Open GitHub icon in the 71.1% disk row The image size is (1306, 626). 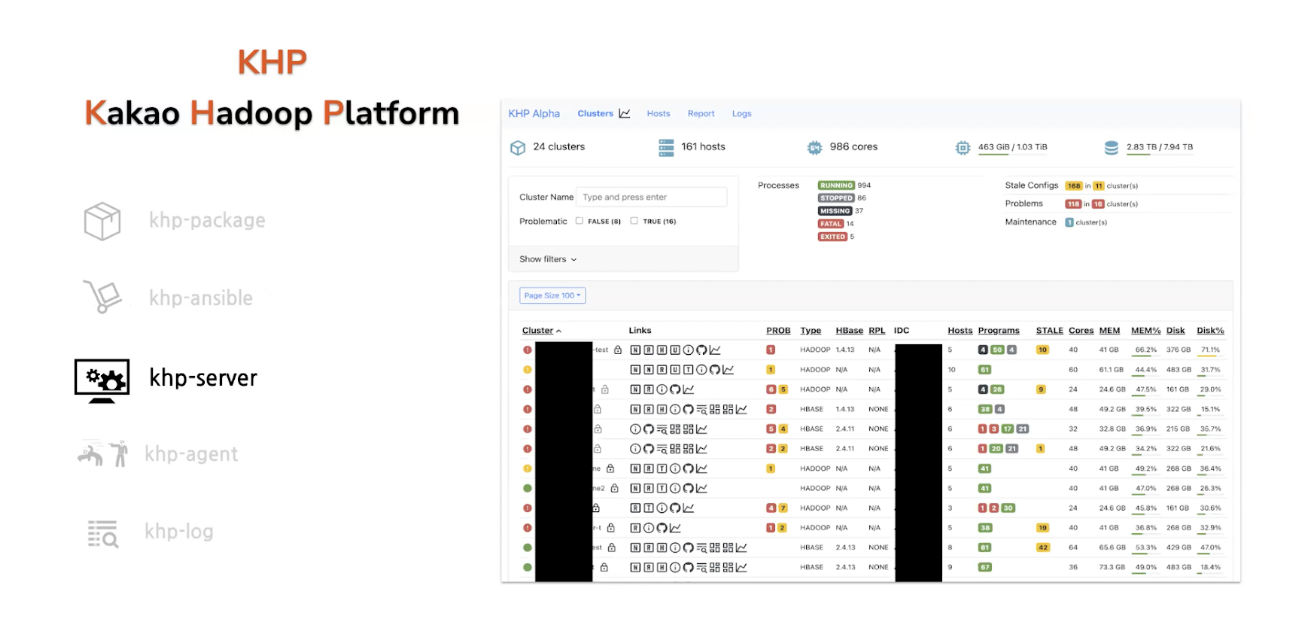(x=701, y=350)
